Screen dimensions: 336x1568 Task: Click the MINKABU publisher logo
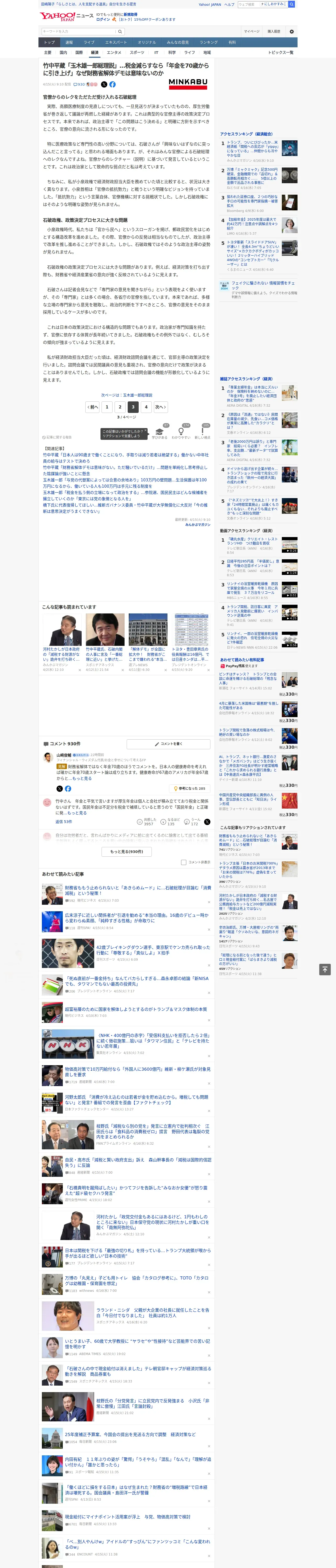[x=188, y=84]
